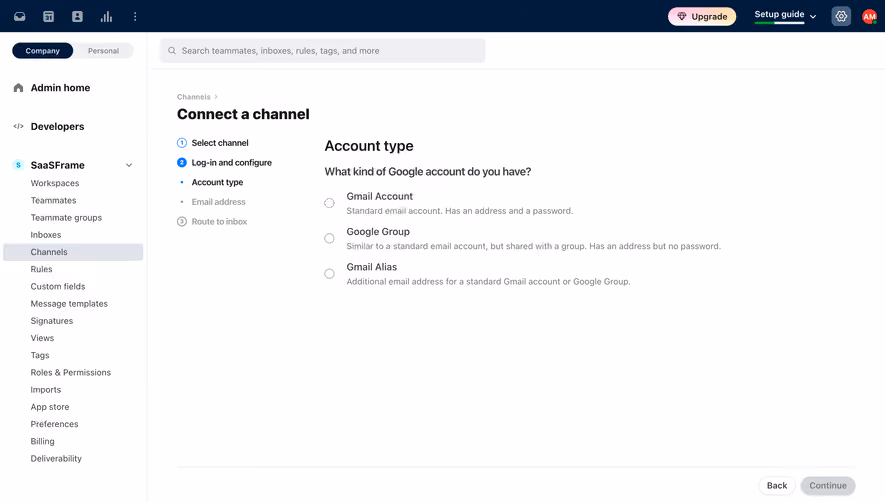Open the Account type sub-step
The image size is (885, 502).
click(x=217, y=182)
